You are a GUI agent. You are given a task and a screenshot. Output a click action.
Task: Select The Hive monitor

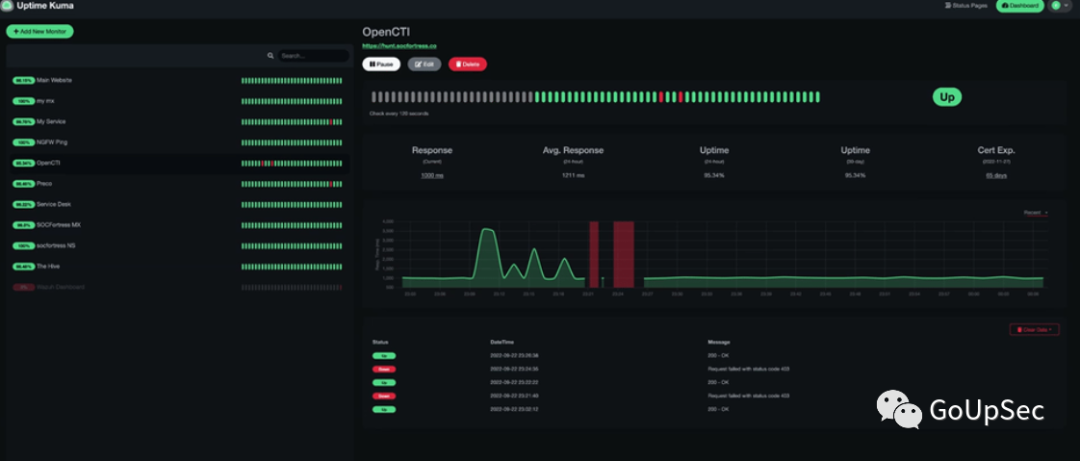click(178, 267)
